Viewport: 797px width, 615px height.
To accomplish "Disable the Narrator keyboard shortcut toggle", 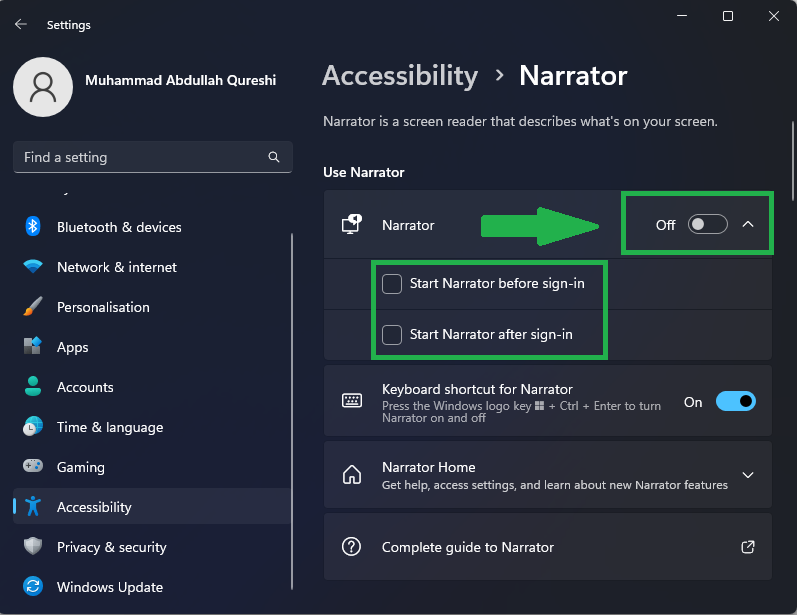I will pyautogui.click(x=735, y=402).
